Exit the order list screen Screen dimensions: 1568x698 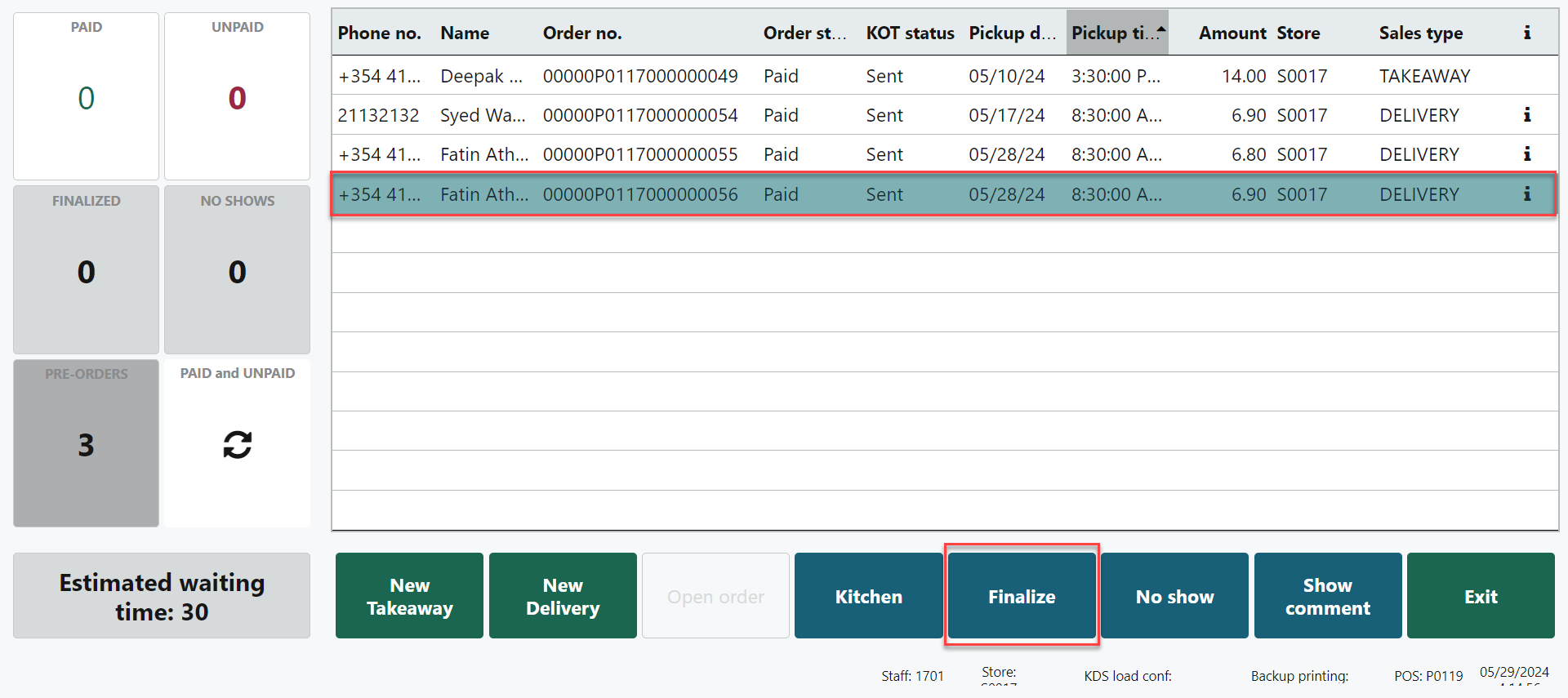[x=1480, y=596]
